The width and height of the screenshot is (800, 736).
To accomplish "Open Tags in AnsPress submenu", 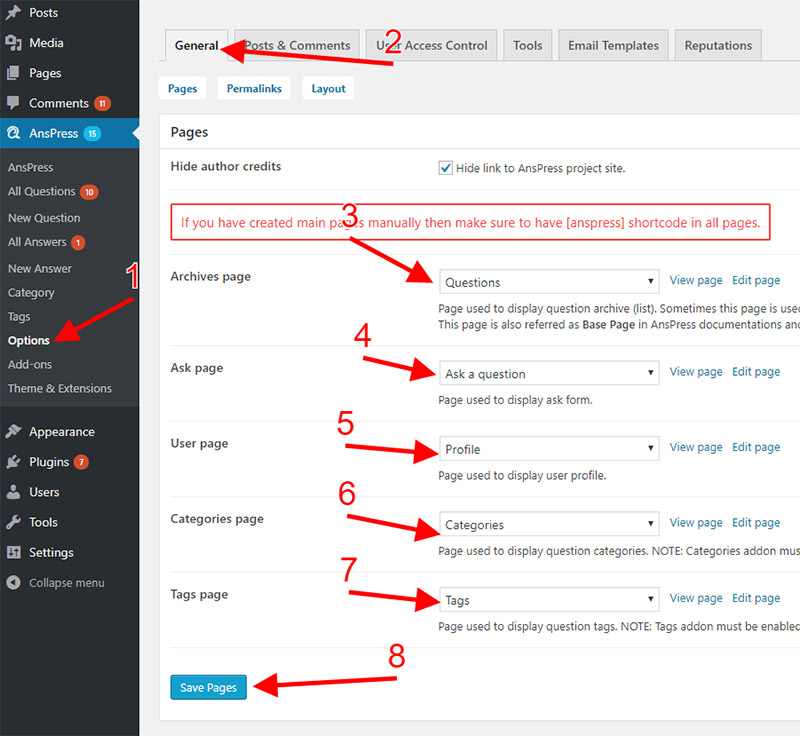I will click(19, 317).
